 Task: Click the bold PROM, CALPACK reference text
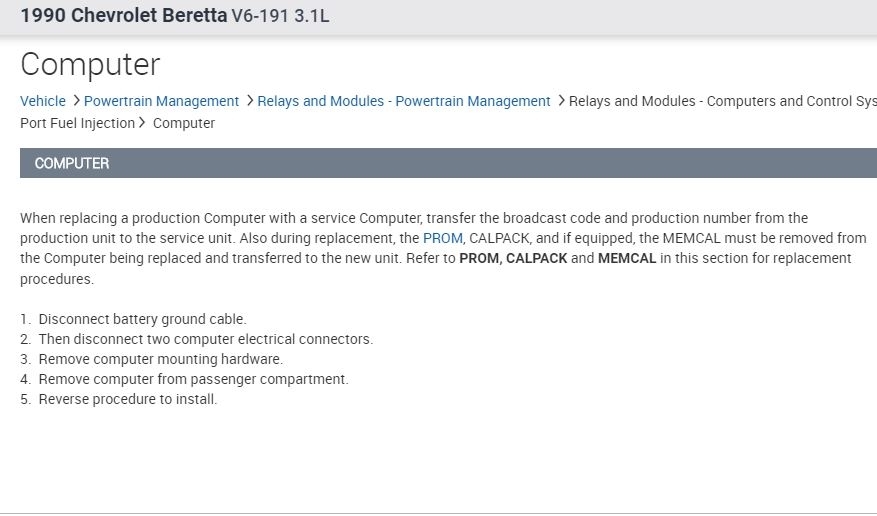coord(513,258)
